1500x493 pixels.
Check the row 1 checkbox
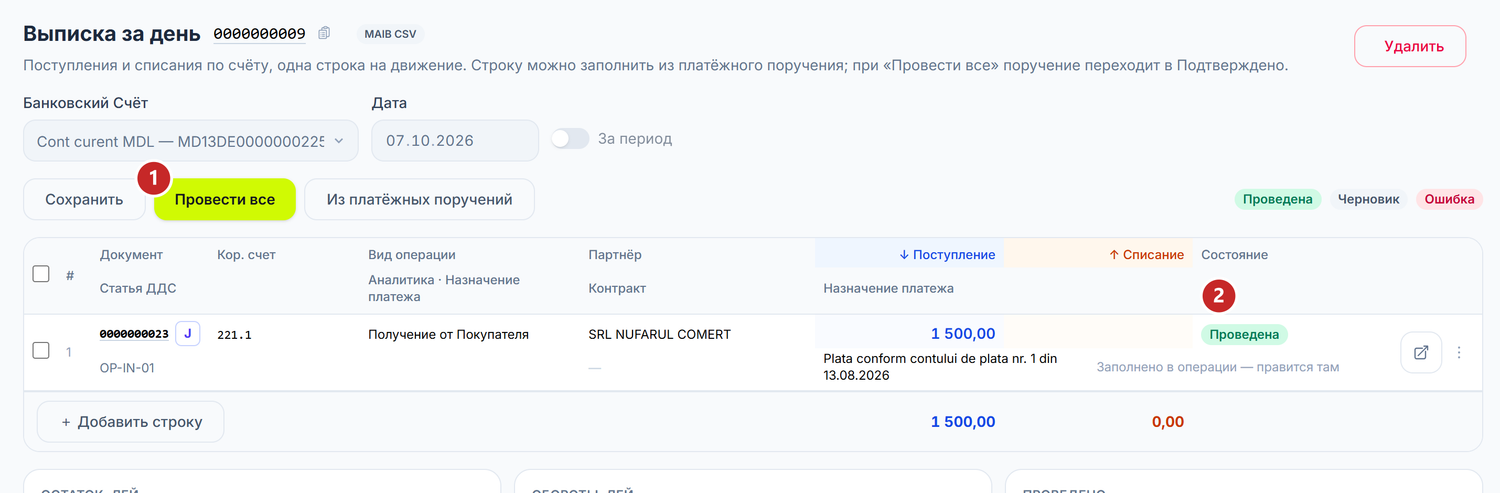tap(41, 350)
